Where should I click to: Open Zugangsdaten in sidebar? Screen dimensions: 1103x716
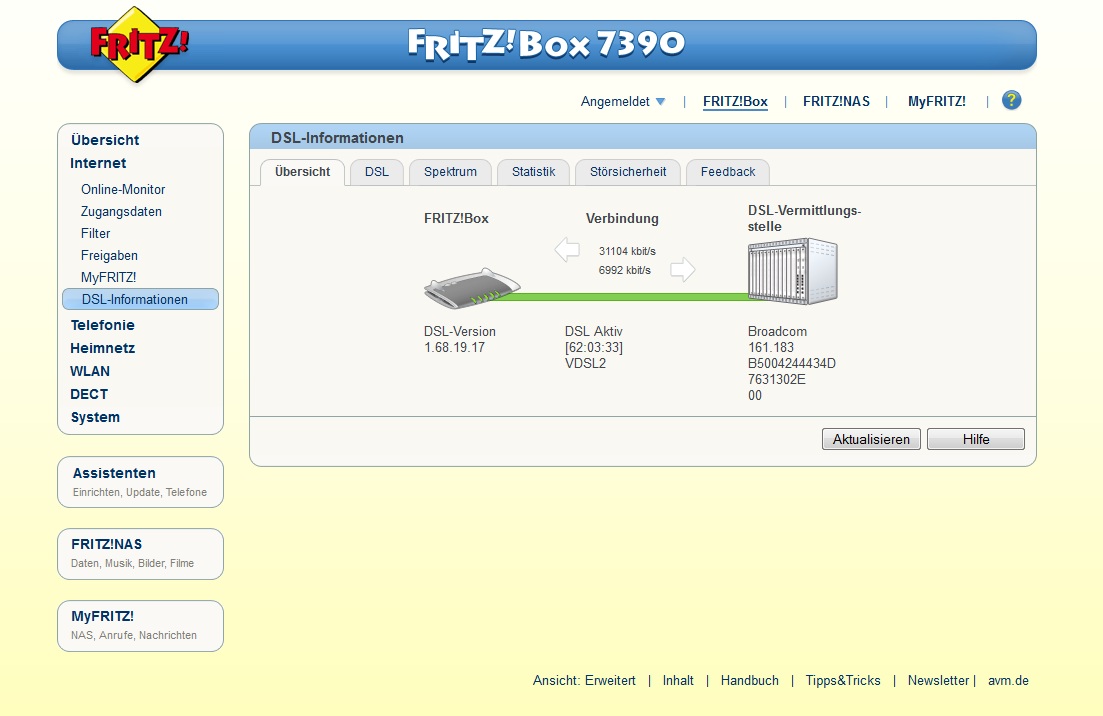[x=121, y=212]
